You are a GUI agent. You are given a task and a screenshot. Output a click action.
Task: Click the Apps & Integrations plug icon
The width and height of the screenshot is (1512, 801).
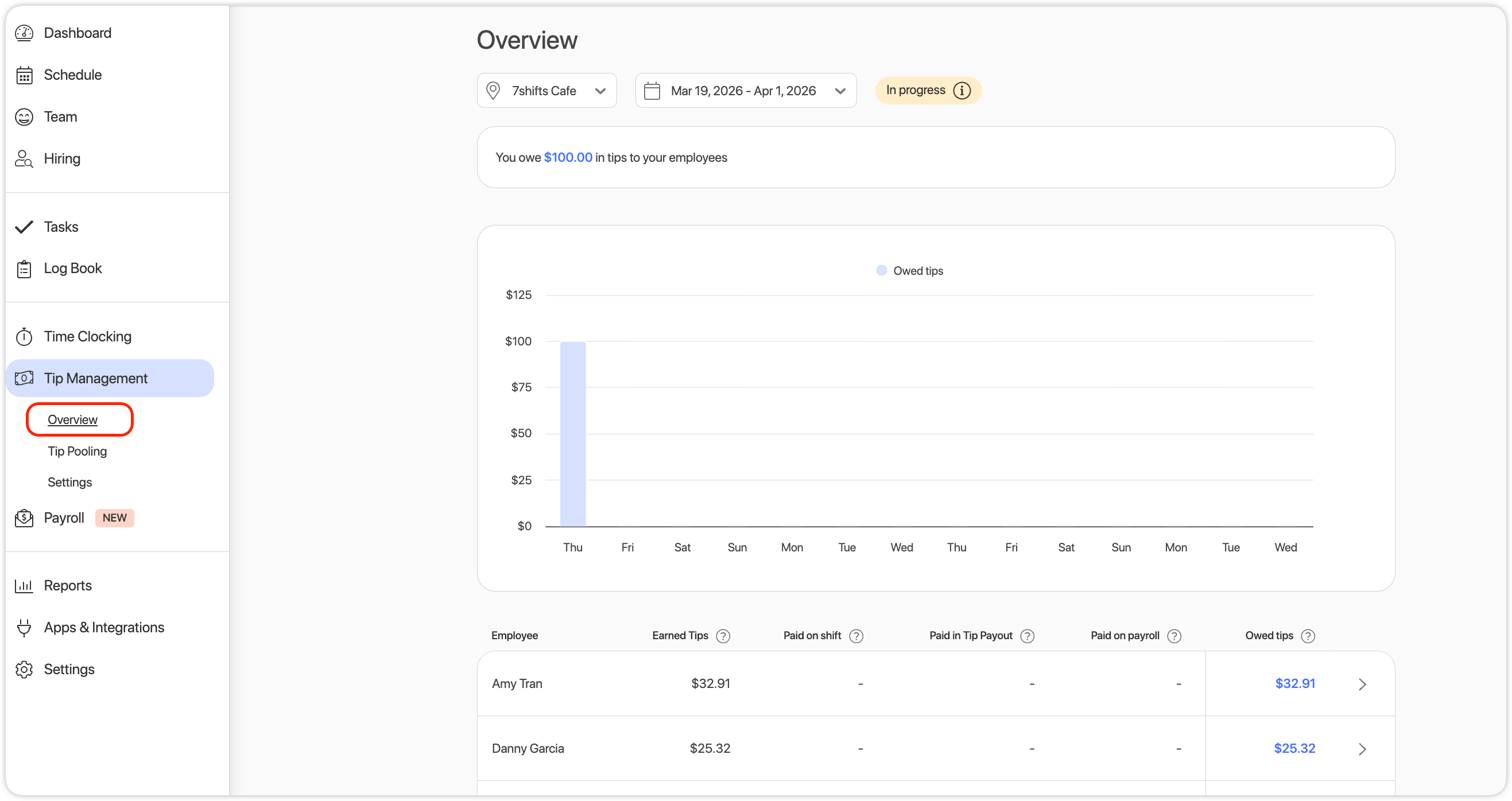(24, 628)
